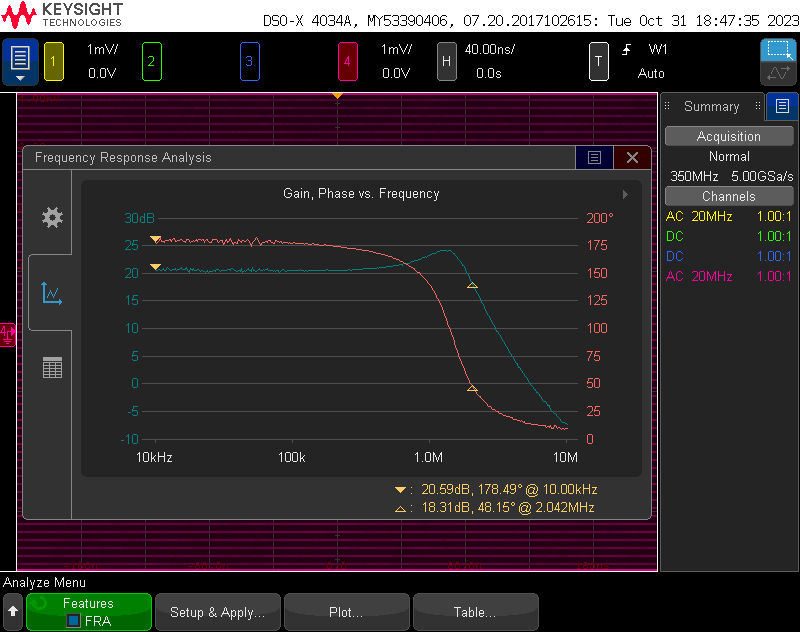Viewport: 800px width, 632px height.
Task: Open the Summary sidebar tab
Action: [x=711, y=106]
